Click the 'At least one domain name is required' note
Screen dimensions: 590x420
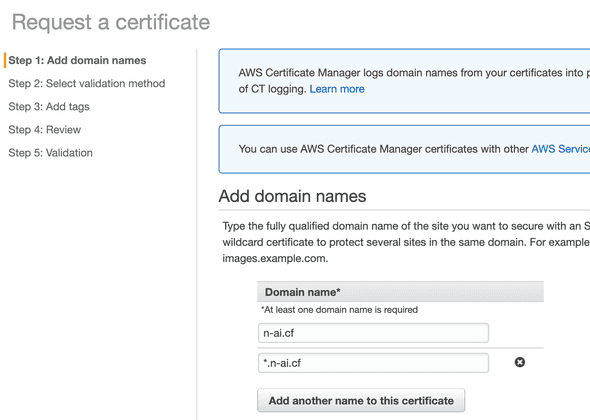(x=339, y=310)
